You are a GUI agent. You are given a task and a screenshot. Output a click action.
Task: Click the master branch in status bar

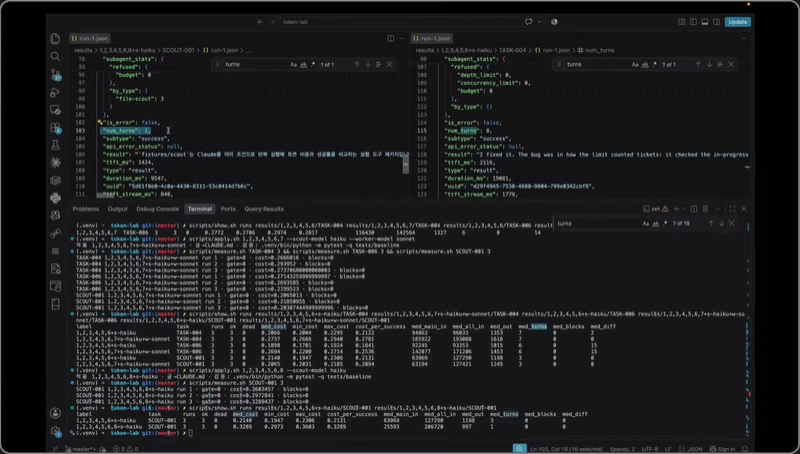[x=82, y=449]
